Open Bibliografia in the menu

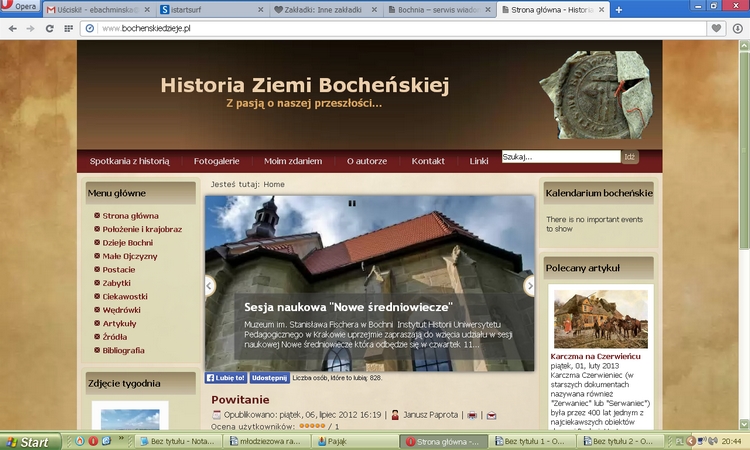pyautogui.click(x=123, y=350)
